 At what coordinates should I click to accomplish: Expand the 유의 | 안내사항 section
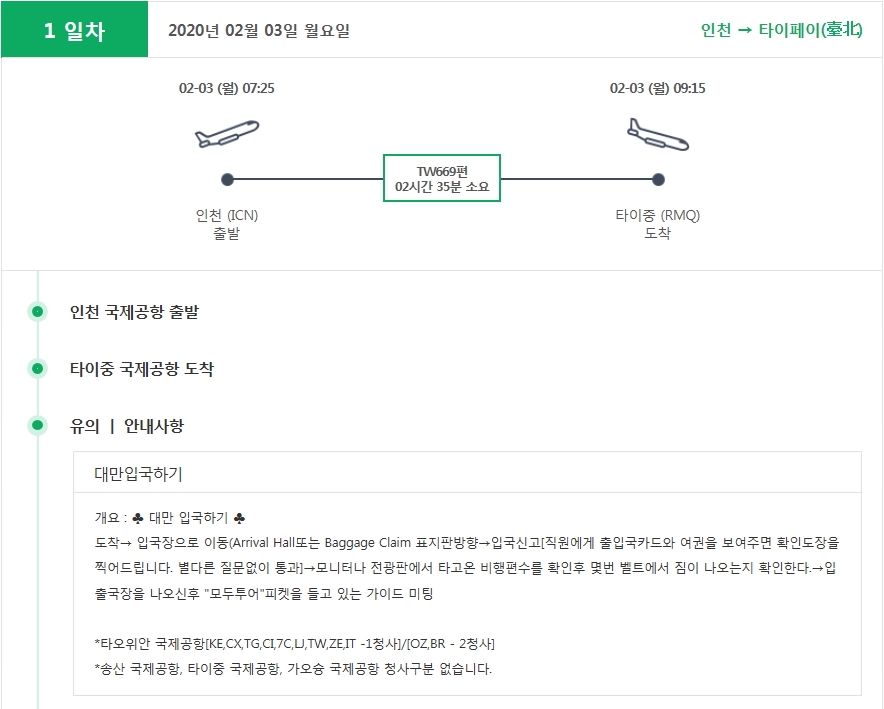(126, 426)
